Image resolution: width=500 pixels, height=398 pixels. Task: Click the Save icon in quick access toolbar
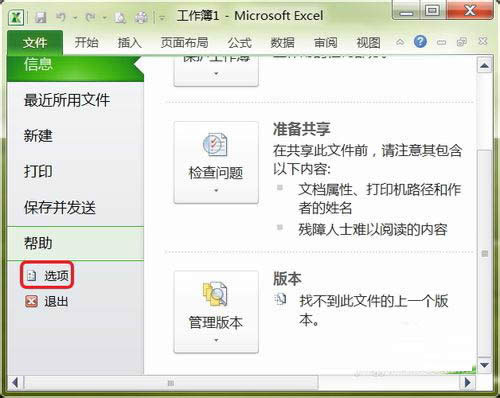(41, 17)
